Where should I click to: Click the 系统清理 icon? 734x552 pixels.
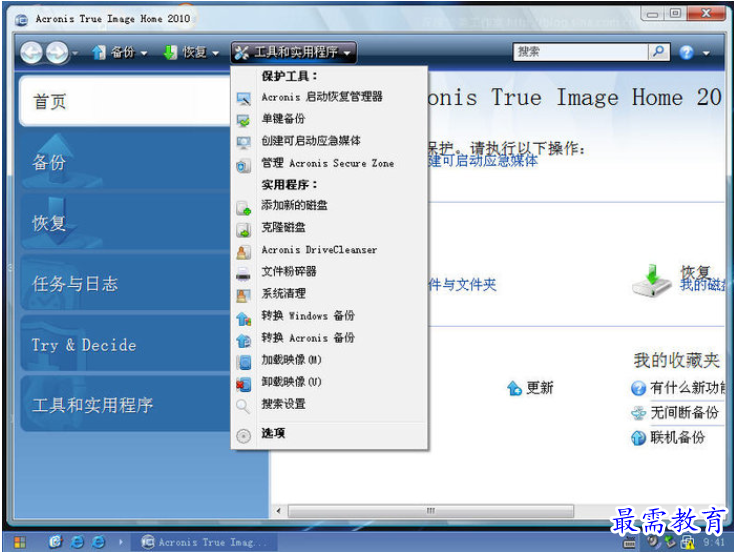click(243, 296)
